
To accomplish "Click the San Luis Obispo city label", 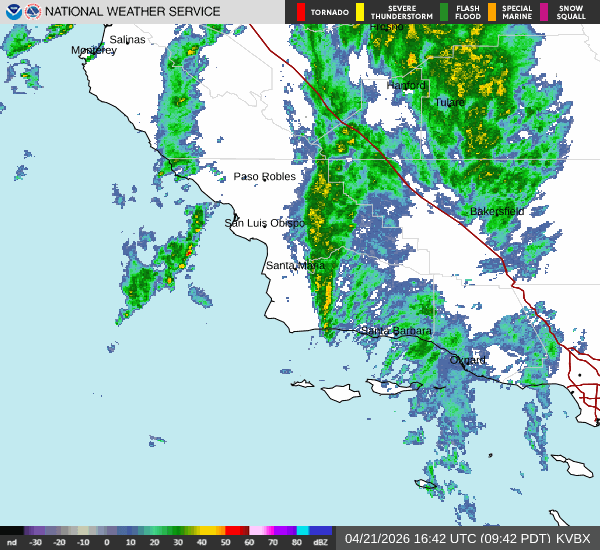I will (x=264, y=223).
